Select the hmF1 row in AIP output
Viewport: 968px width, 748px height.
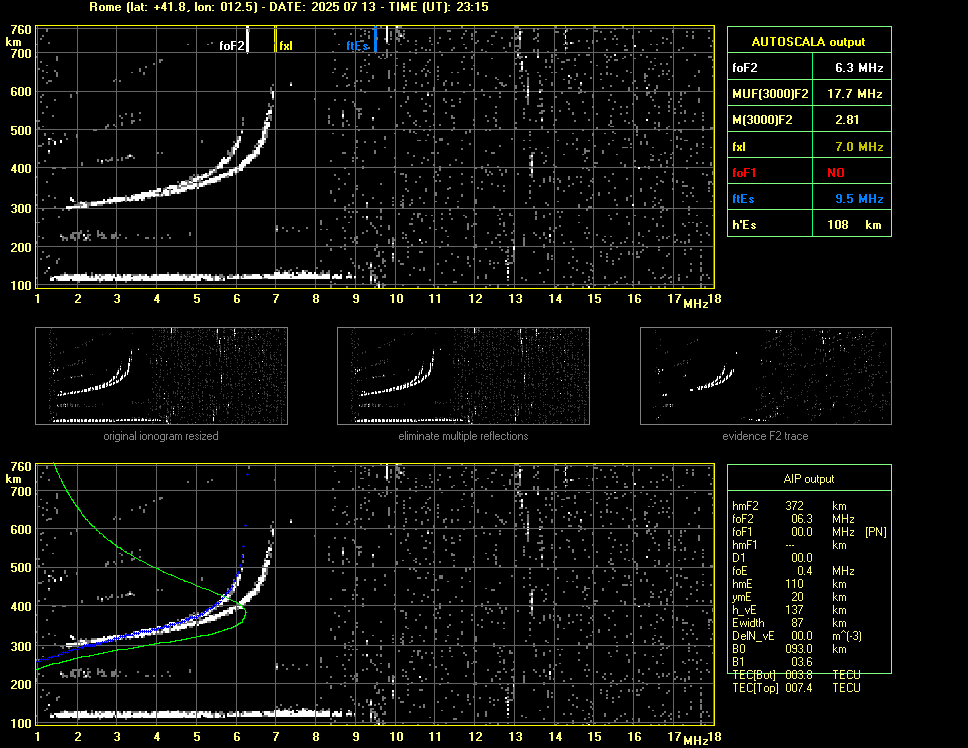coord(788,545)
